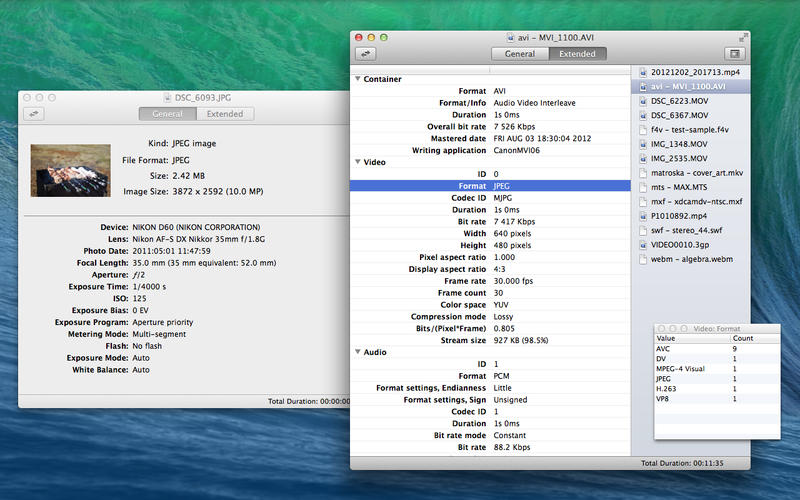
Task: Click the Value column header in Video: Format
Action: (x=666, y=338)
